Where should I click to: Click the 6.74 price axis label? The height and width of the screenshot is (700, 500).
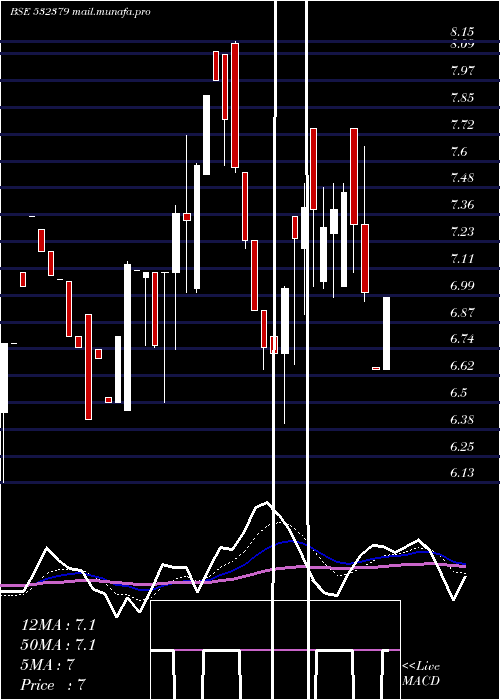(x=462, y=338)
